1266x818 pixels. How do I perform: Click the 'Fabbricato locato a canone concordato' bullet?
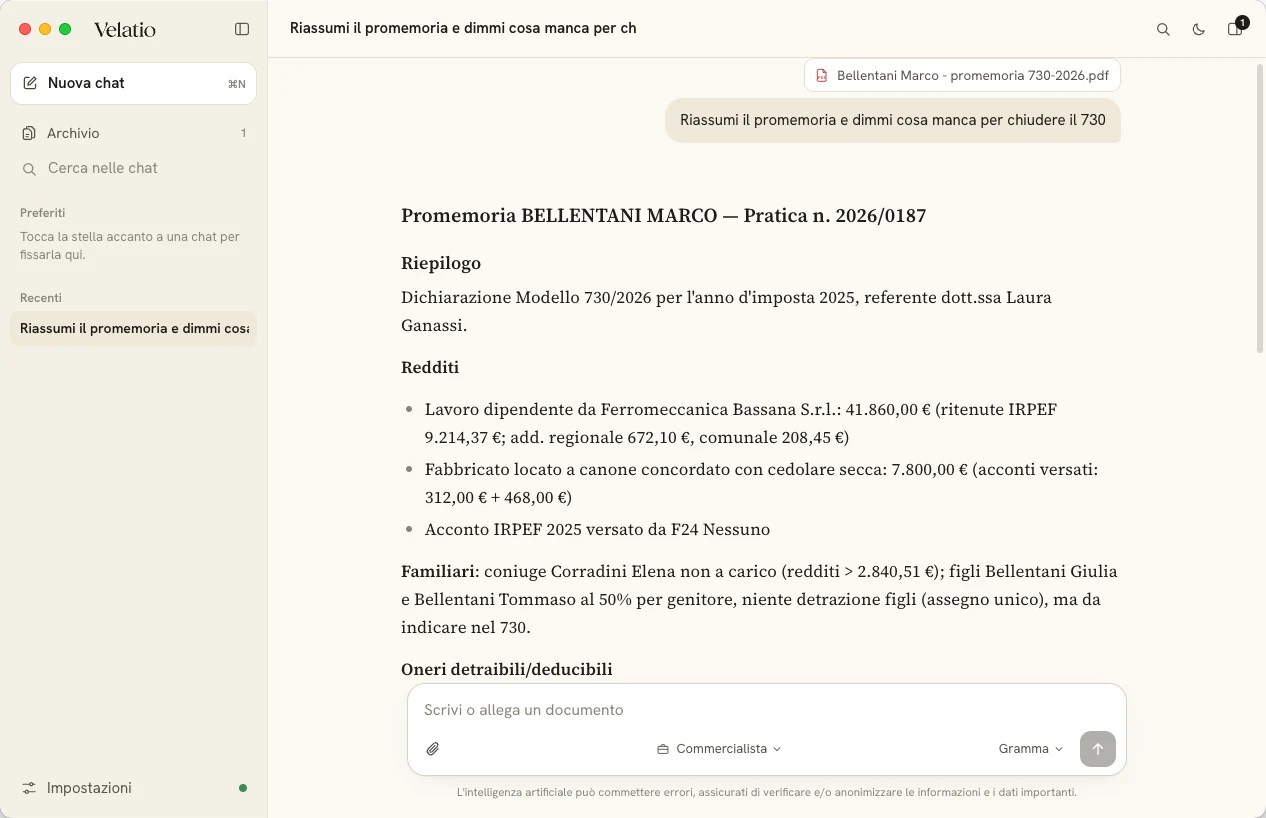[761, 483]
